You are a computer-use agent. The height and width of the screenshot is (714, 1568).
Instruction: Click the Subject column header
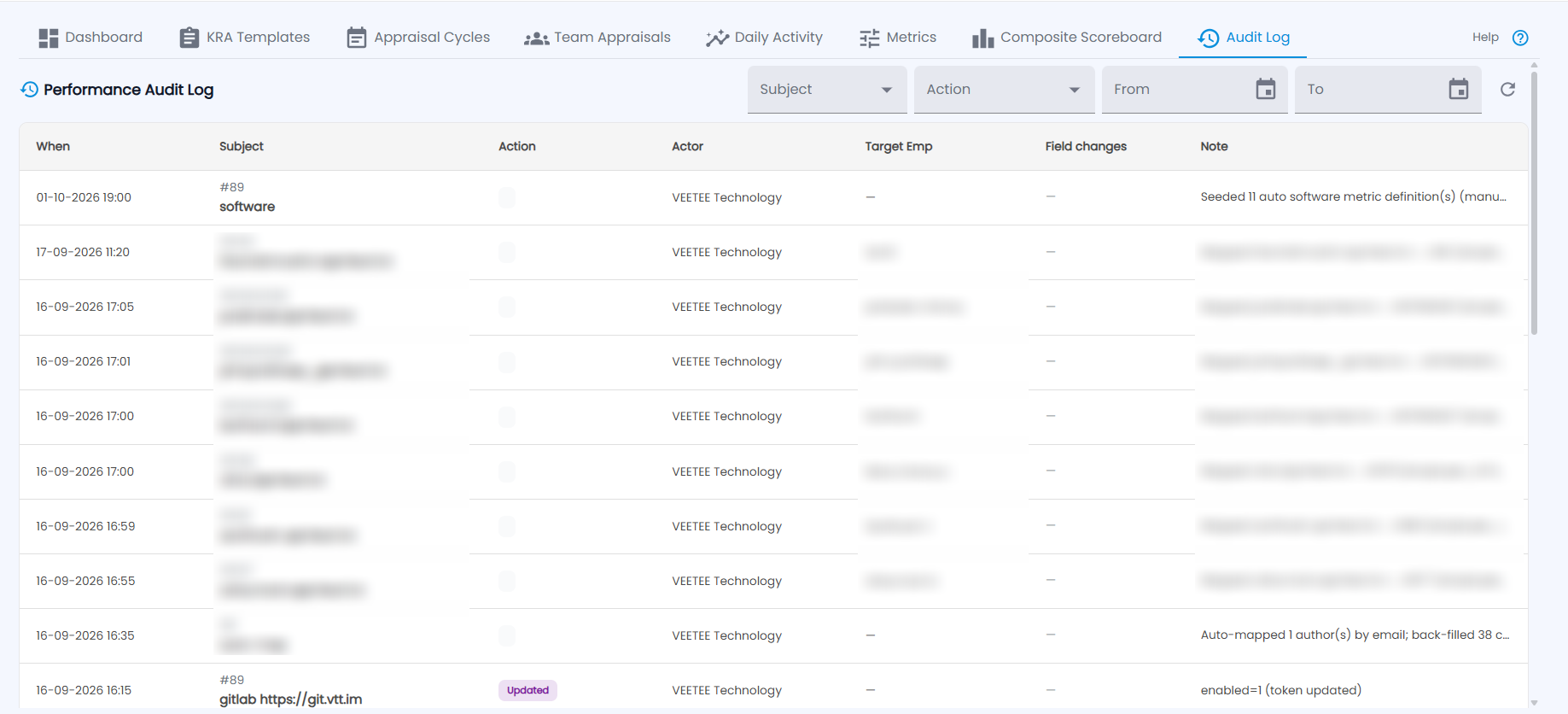coord(242,147)
